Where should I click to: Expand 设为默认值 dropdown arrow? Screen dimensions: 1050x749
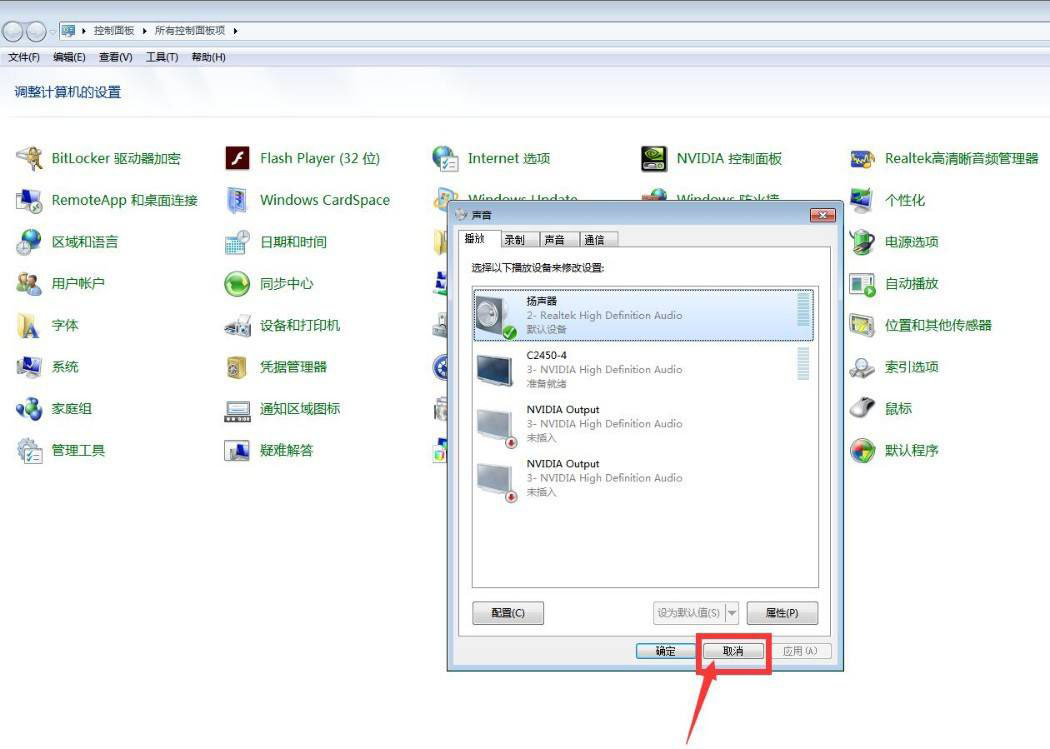pos(732,613)
